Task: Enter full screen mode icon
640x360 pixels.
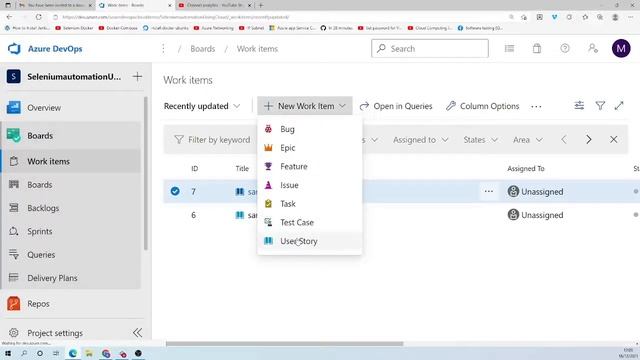Action: [619, 106]
